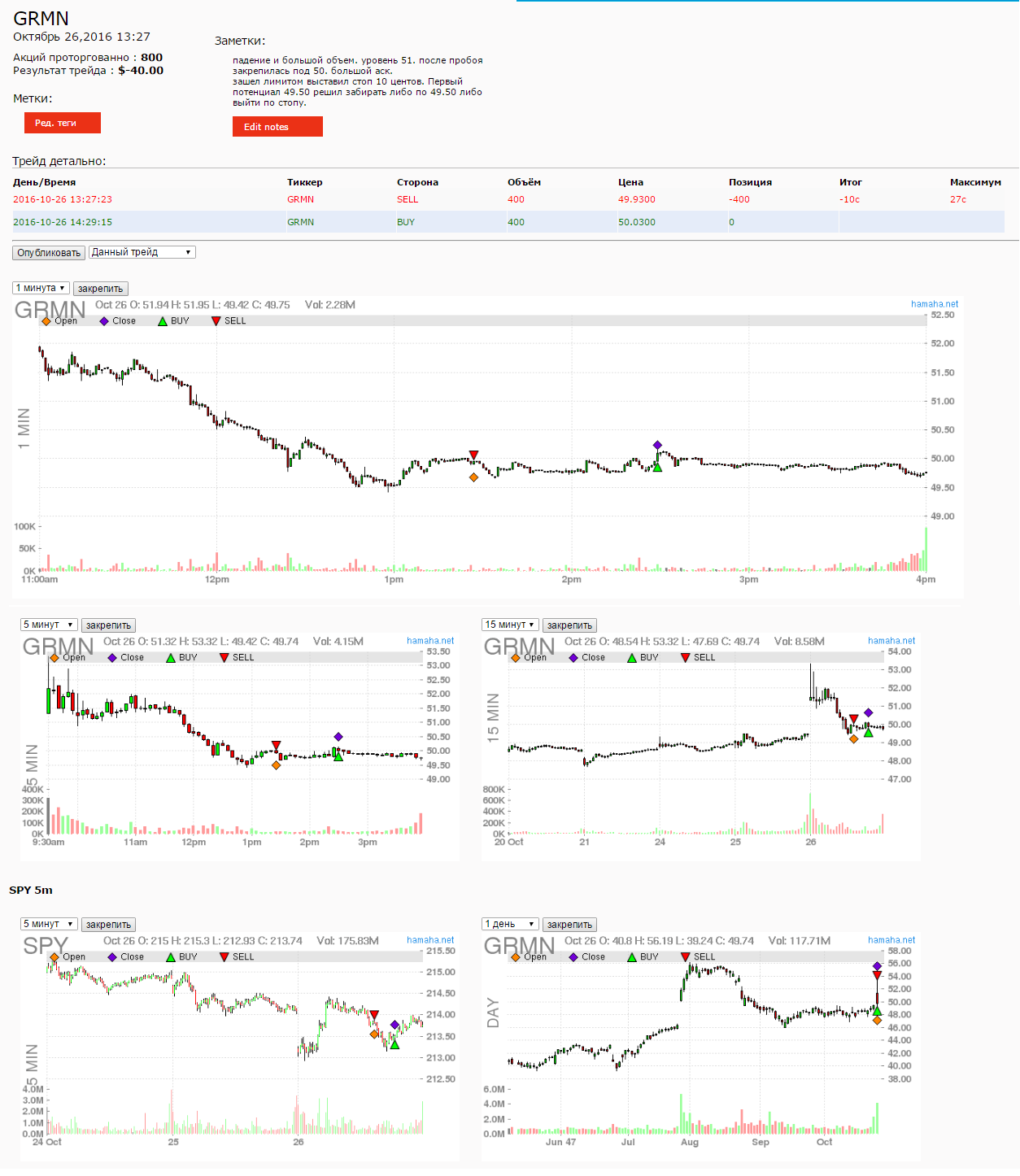Click the red sell marker on the 15 MIN candles
Image resolution: width=1020 pixels, height=1176 pixels.
[853, 719]
